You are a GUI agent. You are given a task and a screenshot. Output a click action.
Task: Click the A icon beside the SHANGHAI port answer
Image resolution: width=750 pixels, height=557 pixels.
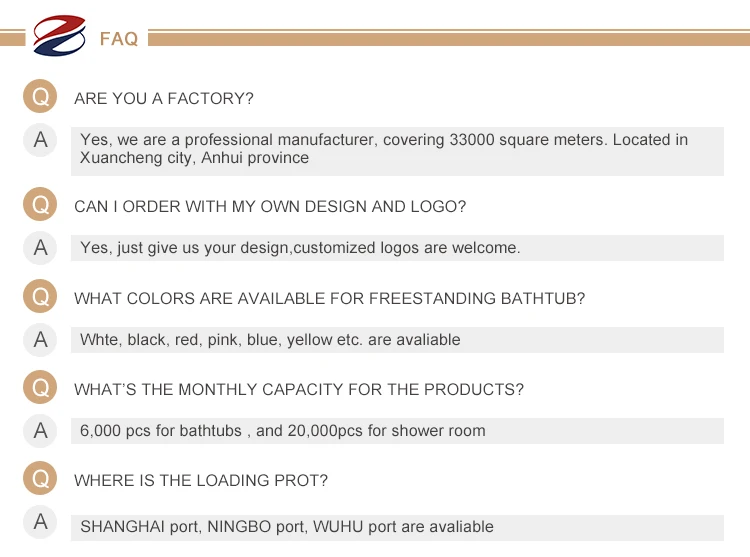click(x=40, y=522)
